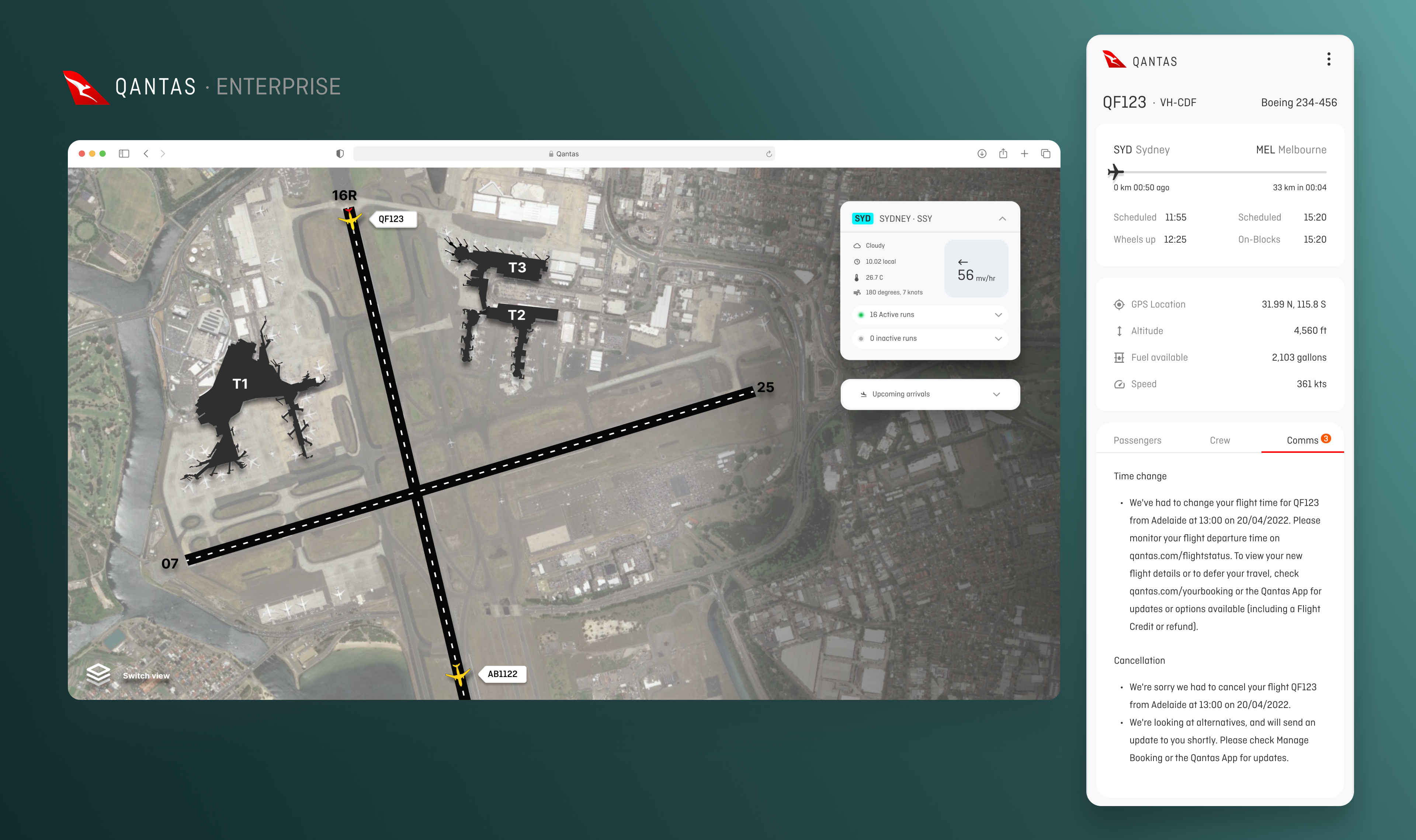
Task: Expand the Upcoming arrivals dropdown
Action: click(930, 395)
